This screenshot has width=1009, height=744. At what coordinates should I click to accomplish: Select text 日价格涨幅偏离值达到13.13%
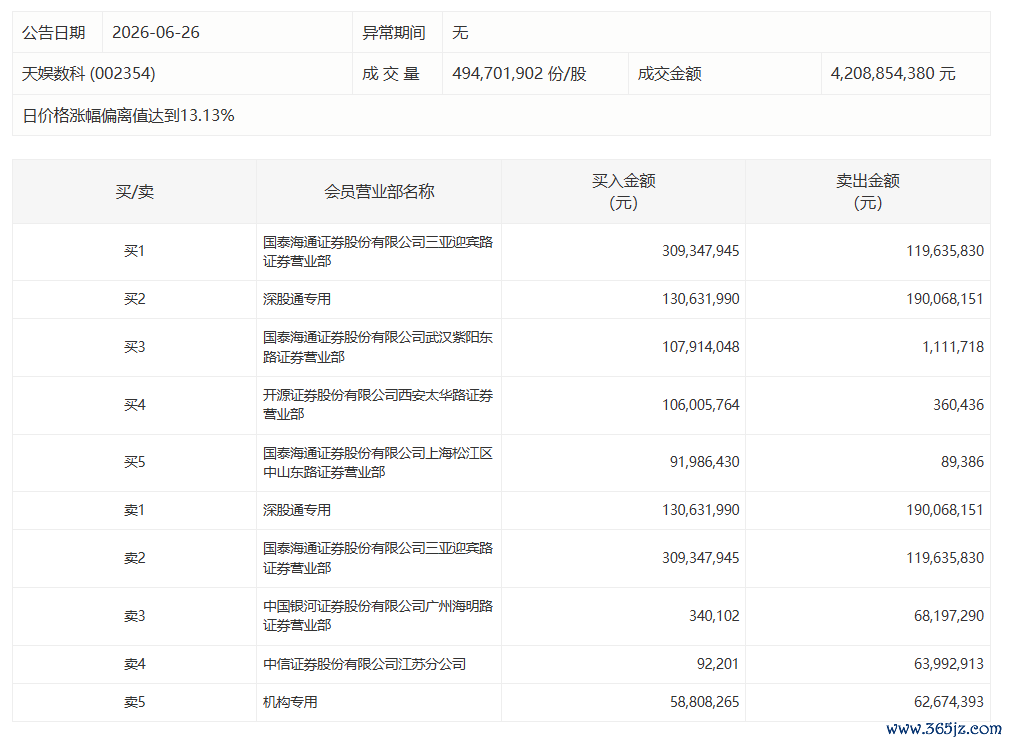(129, 115)
